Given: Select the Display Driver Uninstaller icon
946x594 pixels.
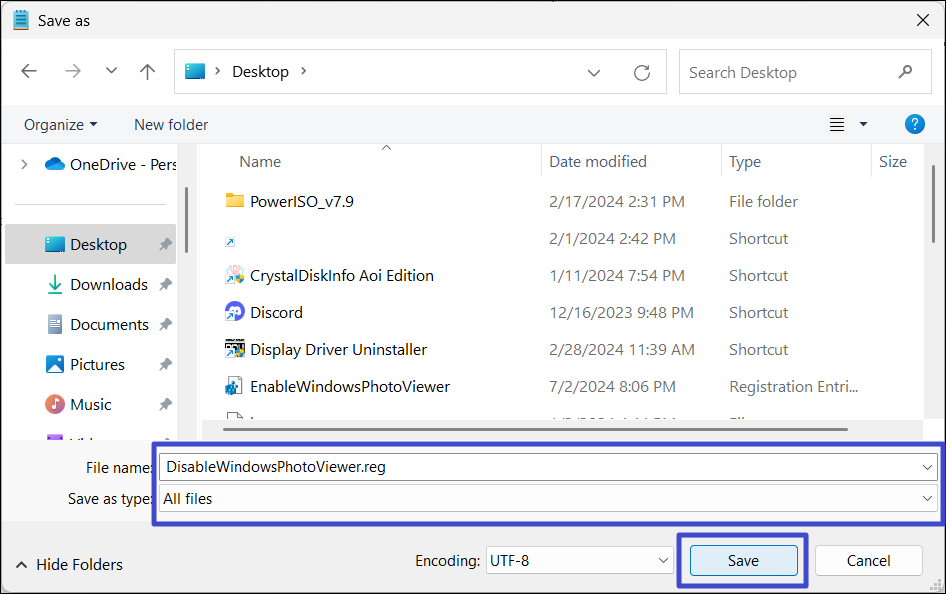Looking at the screenshot, I should click(x=235, y=349).
